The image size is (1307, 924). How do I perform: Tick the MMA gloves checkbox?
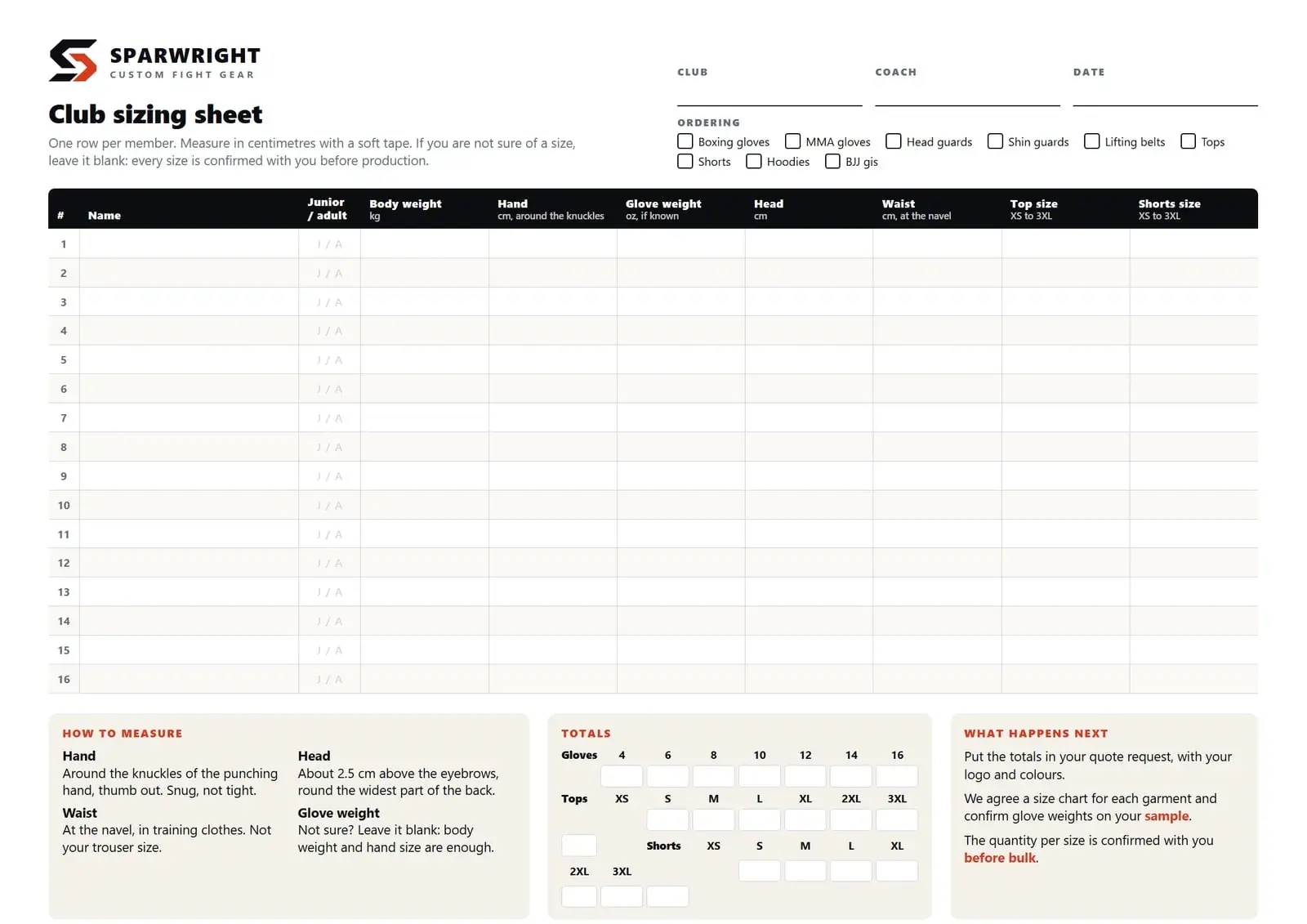click(x=792, y=141)
